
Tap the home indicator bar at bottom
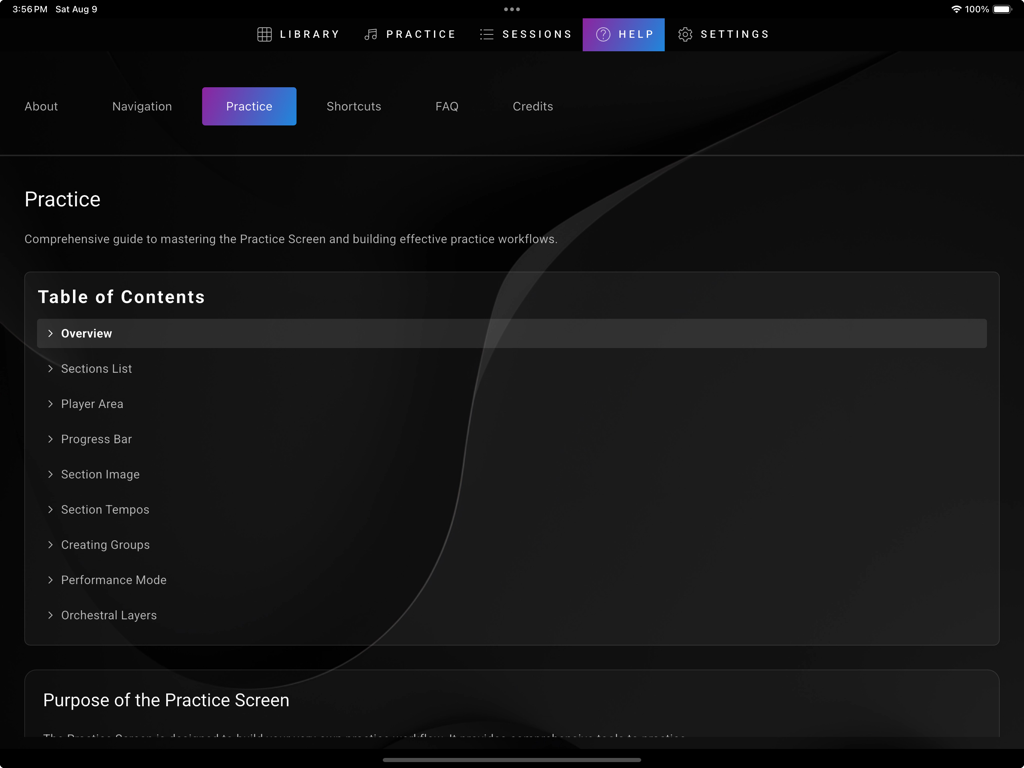pos(511,757)
